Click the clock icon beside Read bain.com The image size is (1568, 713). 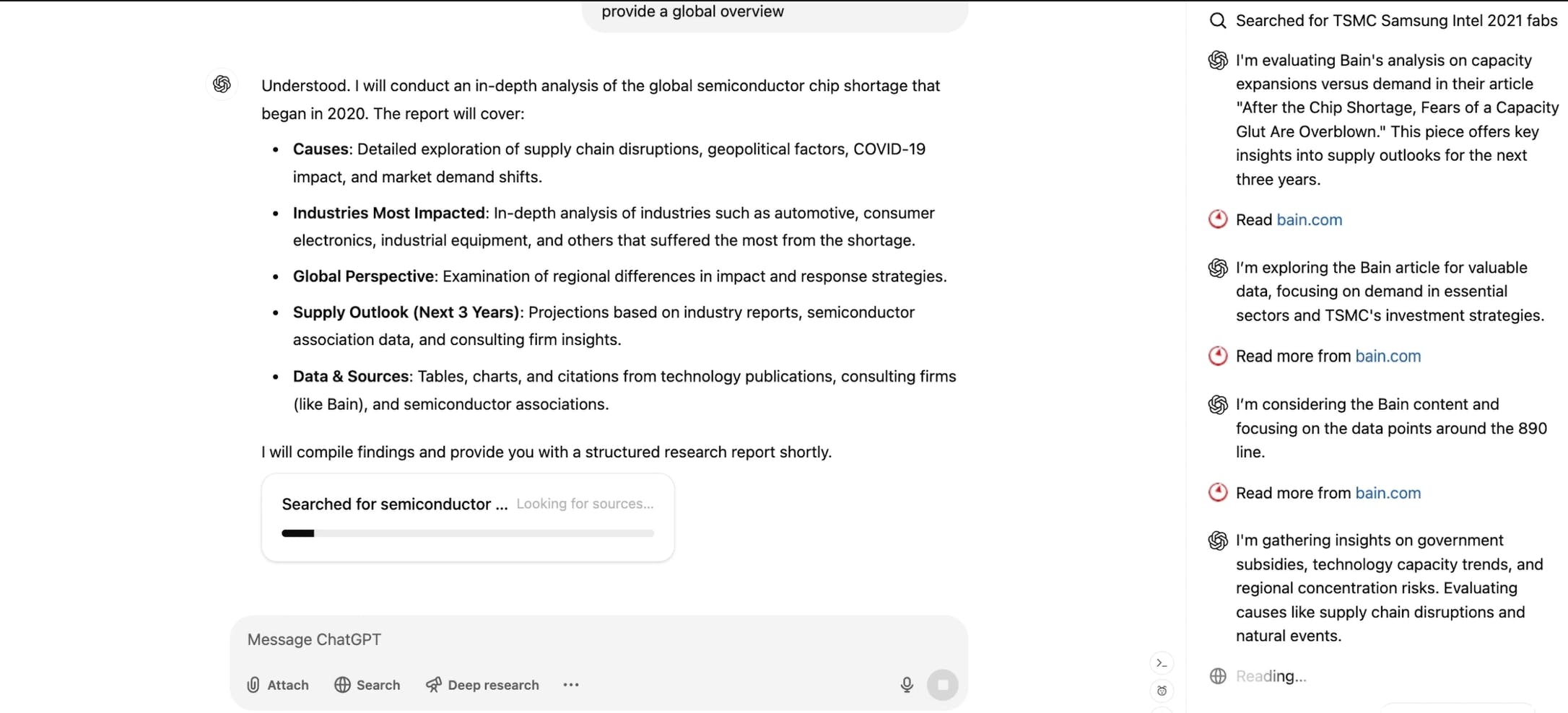pos(1217,219)
